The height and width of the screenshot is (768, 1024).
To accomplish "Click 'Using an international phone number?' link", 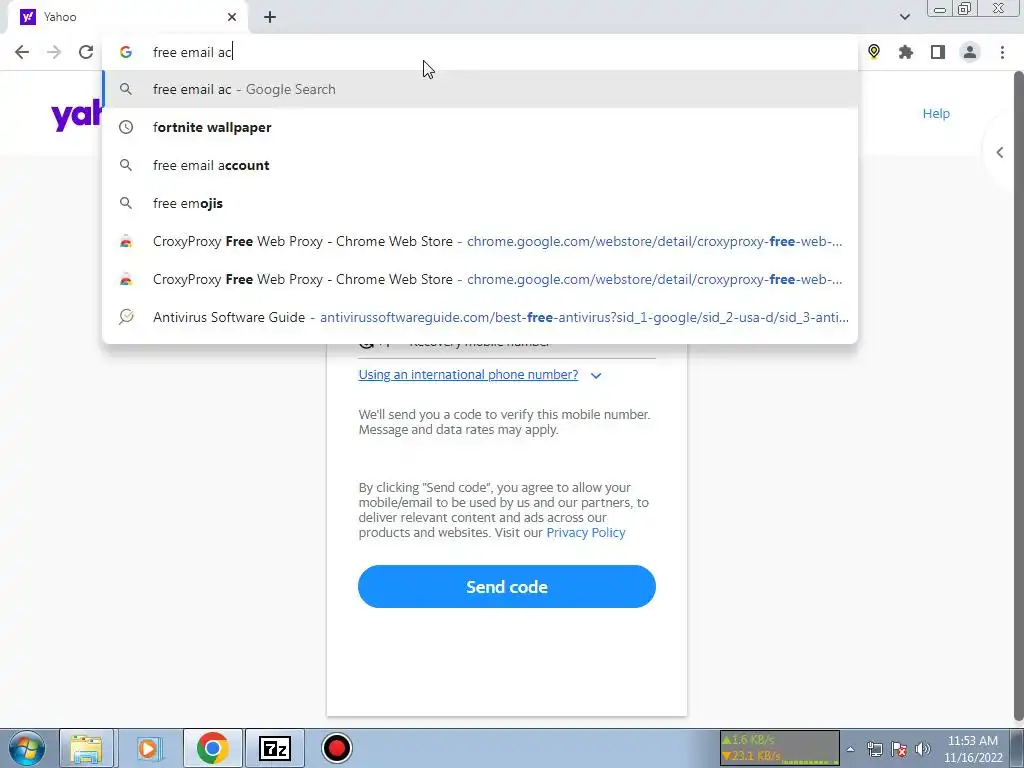I will coord(468,375).
